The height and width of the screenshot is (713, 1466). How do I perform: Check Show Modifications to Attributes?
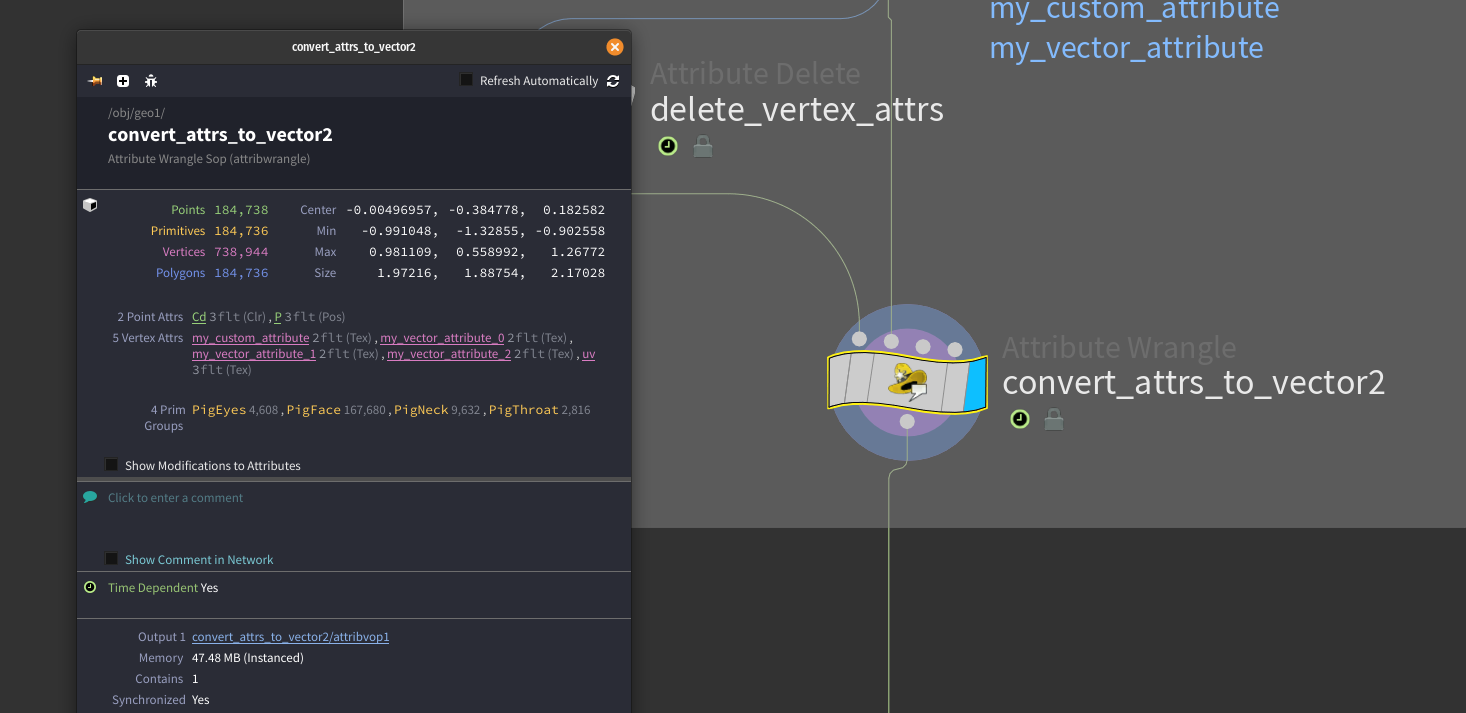[111, 464]
